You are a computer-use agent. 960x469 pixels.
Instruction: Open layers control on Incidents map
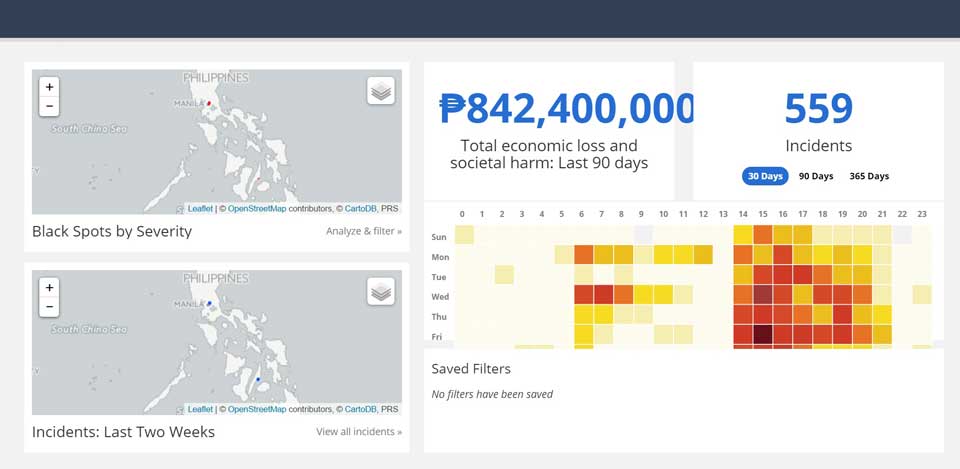[x=381, y=292]
